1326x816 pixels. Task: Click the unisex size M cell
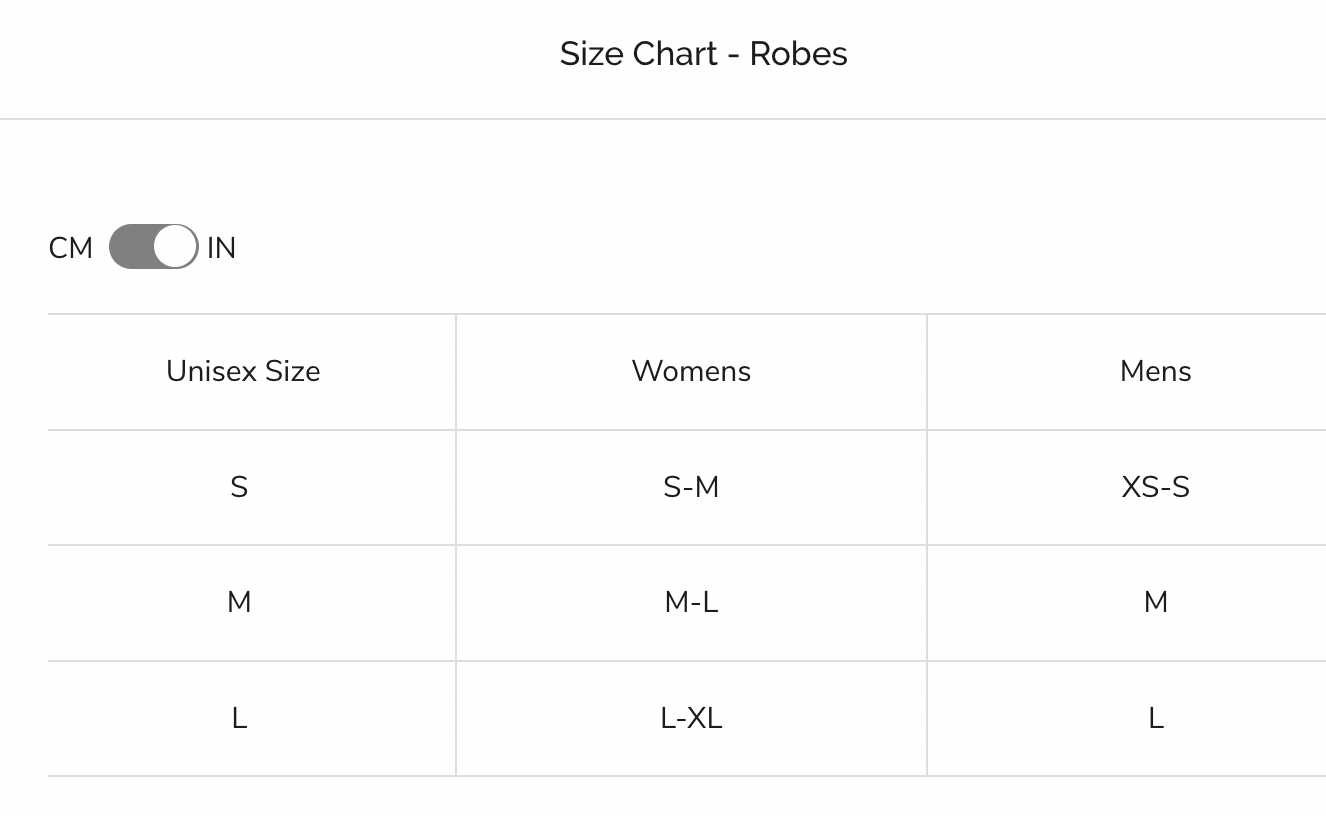tap(239, 602)
